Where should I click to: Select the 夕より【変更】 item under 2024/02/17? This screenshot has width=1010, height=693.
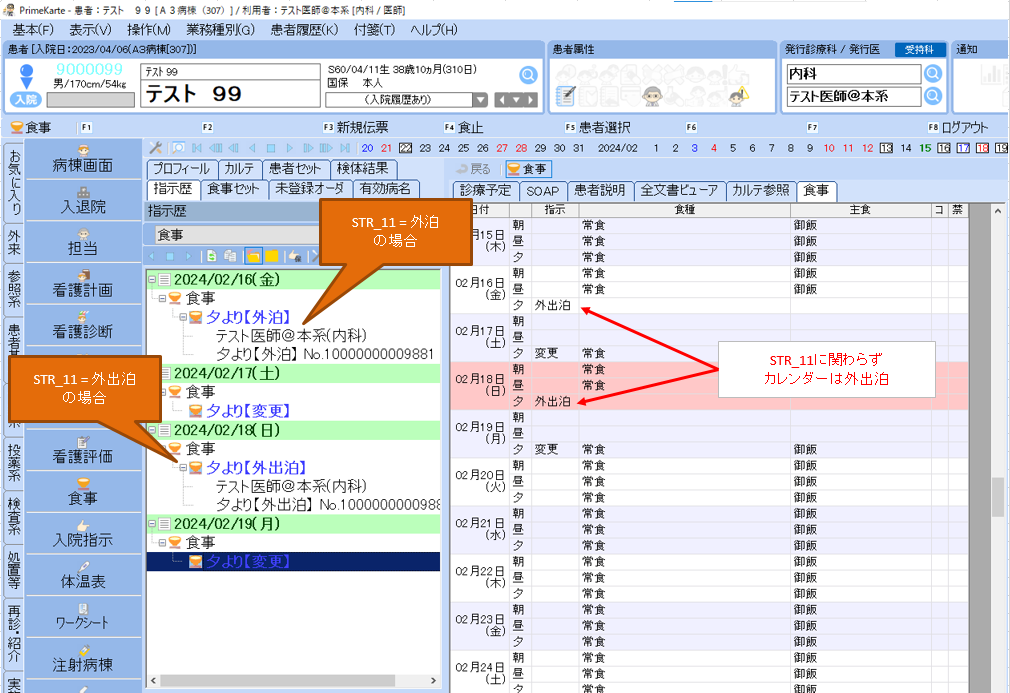248,411
